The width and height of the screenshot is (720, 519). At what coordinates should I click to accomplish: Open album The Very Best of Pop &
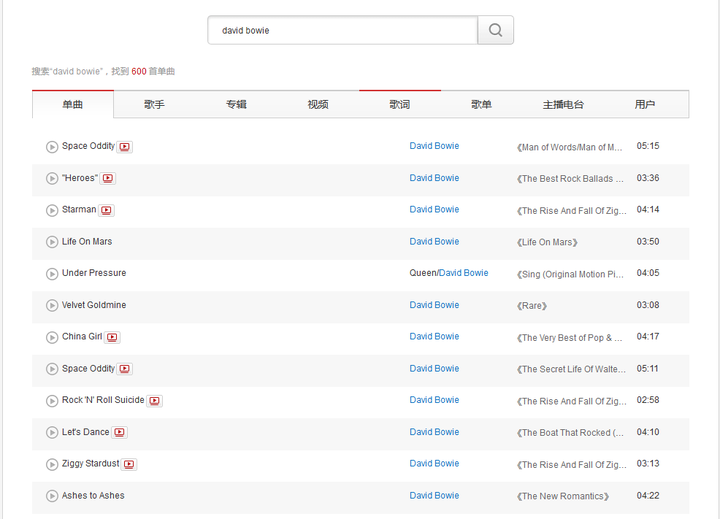coord(569,338)
